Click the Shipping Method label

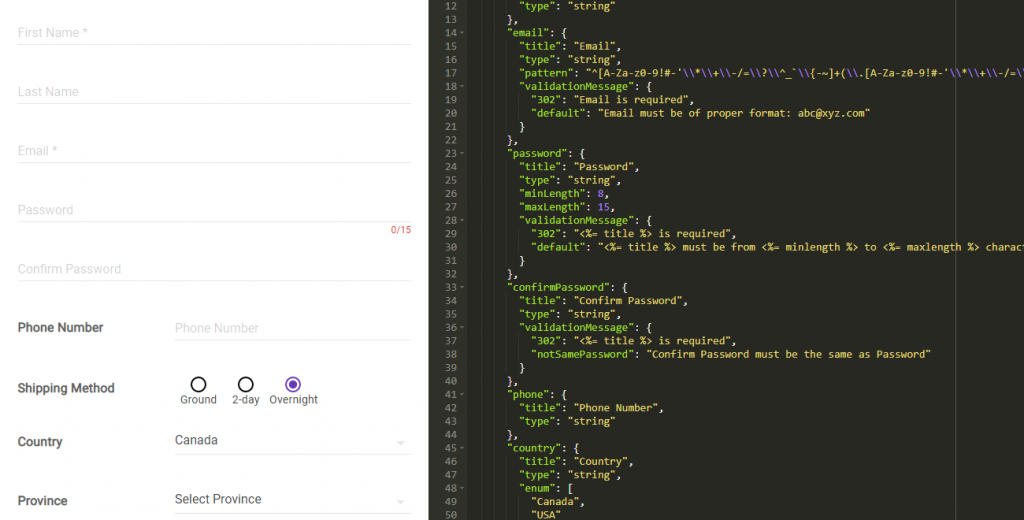tap(66, 388)
